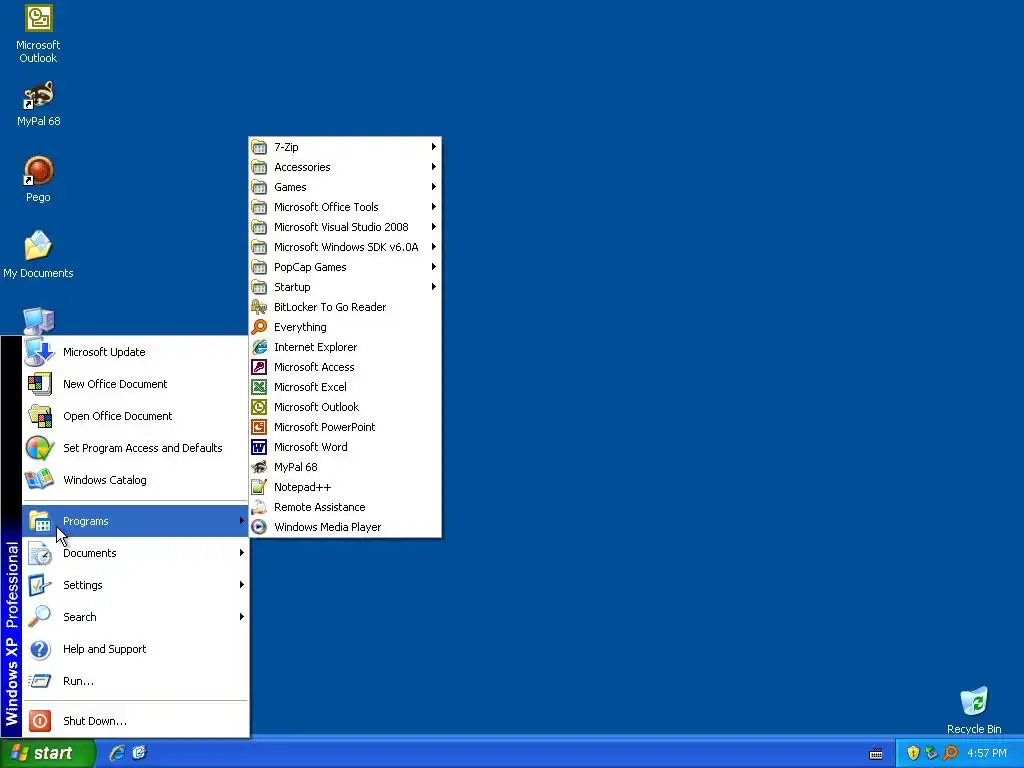Expand the Microsoft Windows SDK v6.0A arrow
Viewport: 1024px width, 768px height.
point(433,247)
